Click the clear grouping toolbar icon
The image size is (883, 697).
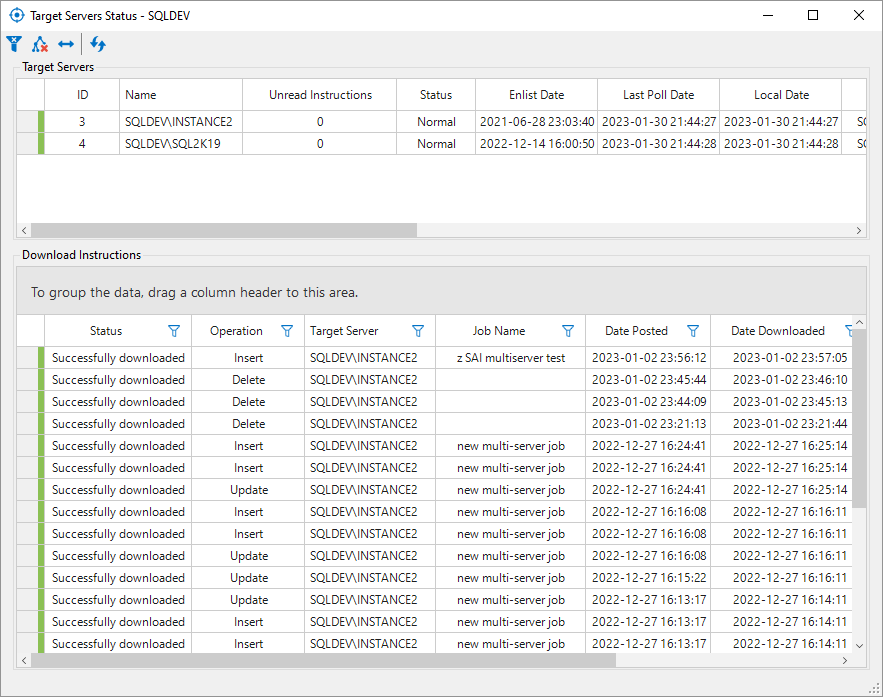(x=40, y=44)
